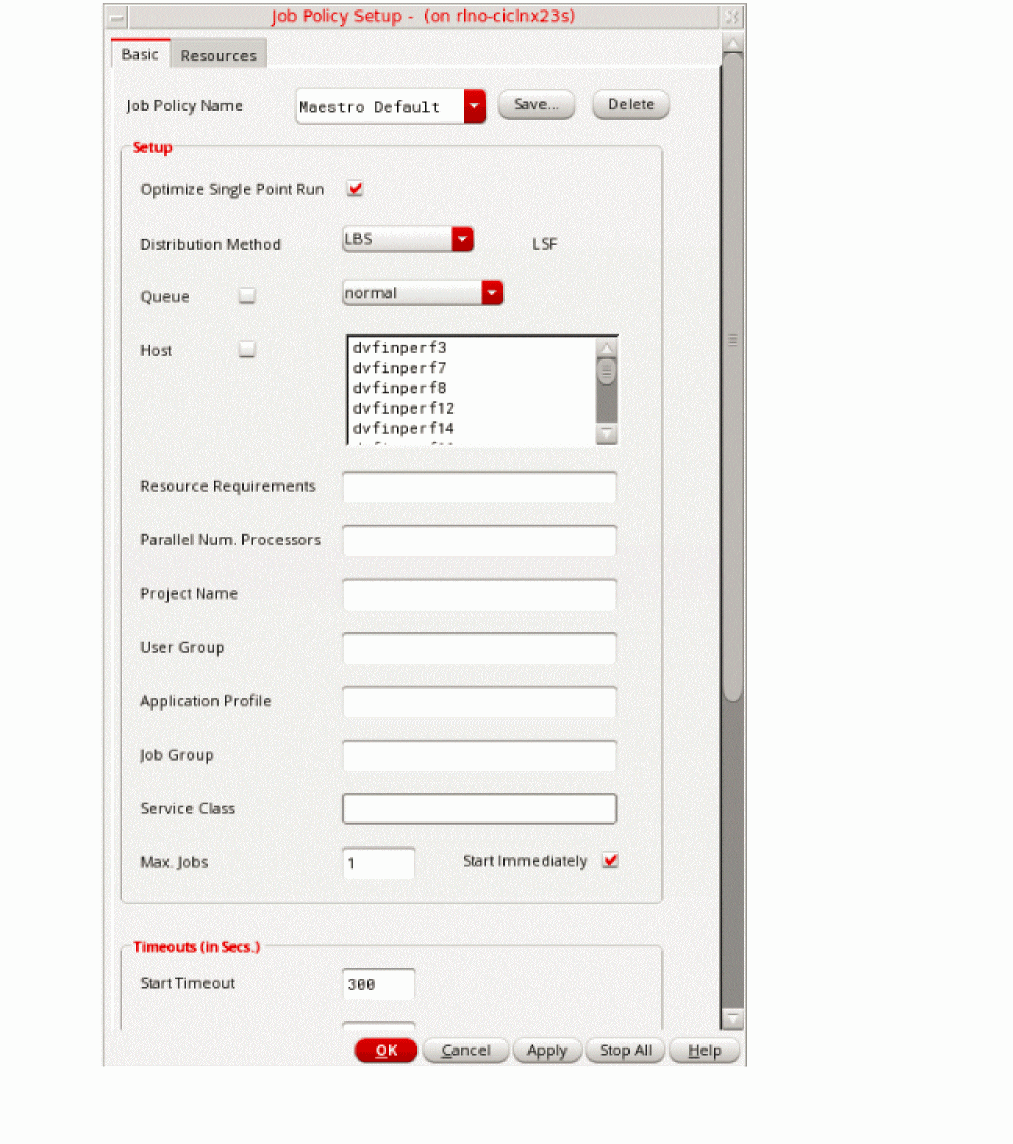
Task: Select host dvfinperf14 in the list
Action: (403, 428)
